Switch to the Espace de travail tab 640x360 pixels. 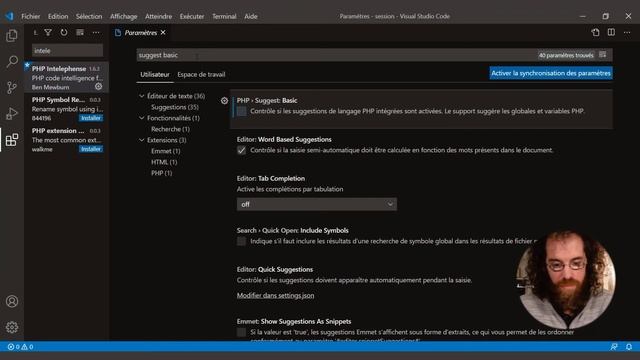(201, 74)
